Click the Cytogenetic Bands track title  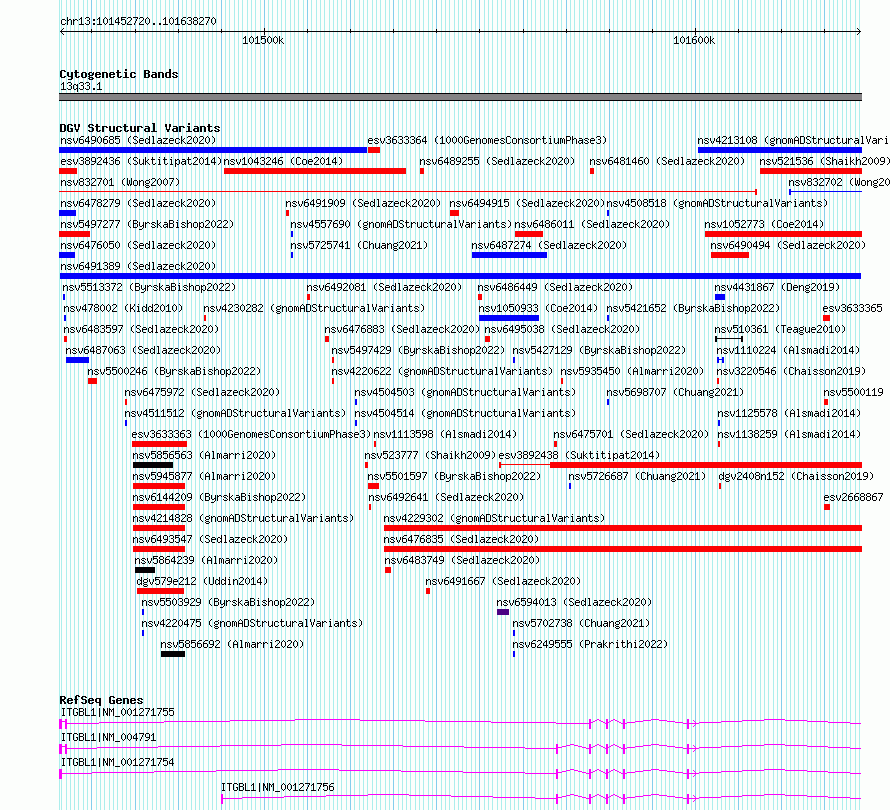coord(119,74)
